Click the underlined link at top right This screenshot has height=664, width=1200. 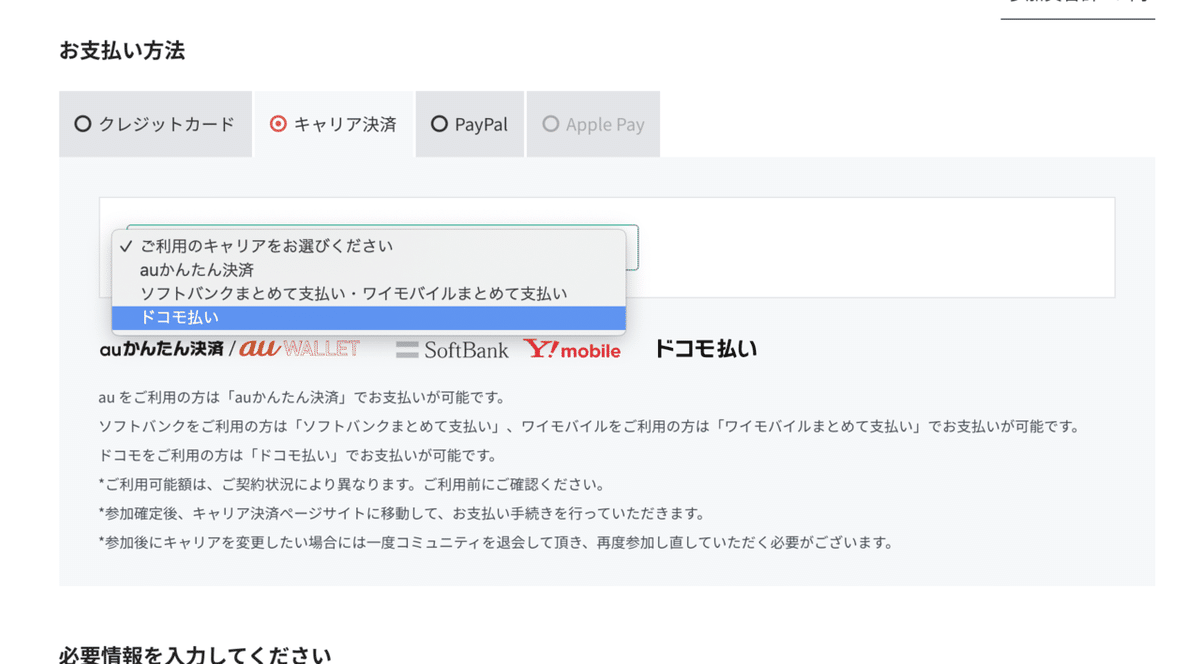(1078, 8)
